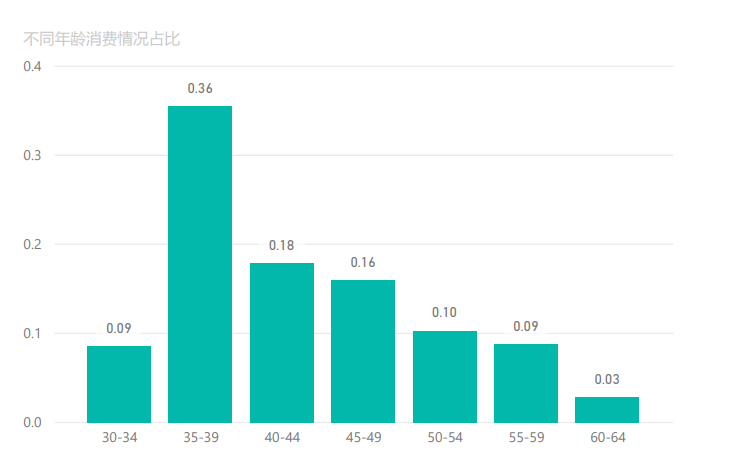
Task: Click the 0.1 y-axis tick label
Action: 33,334
